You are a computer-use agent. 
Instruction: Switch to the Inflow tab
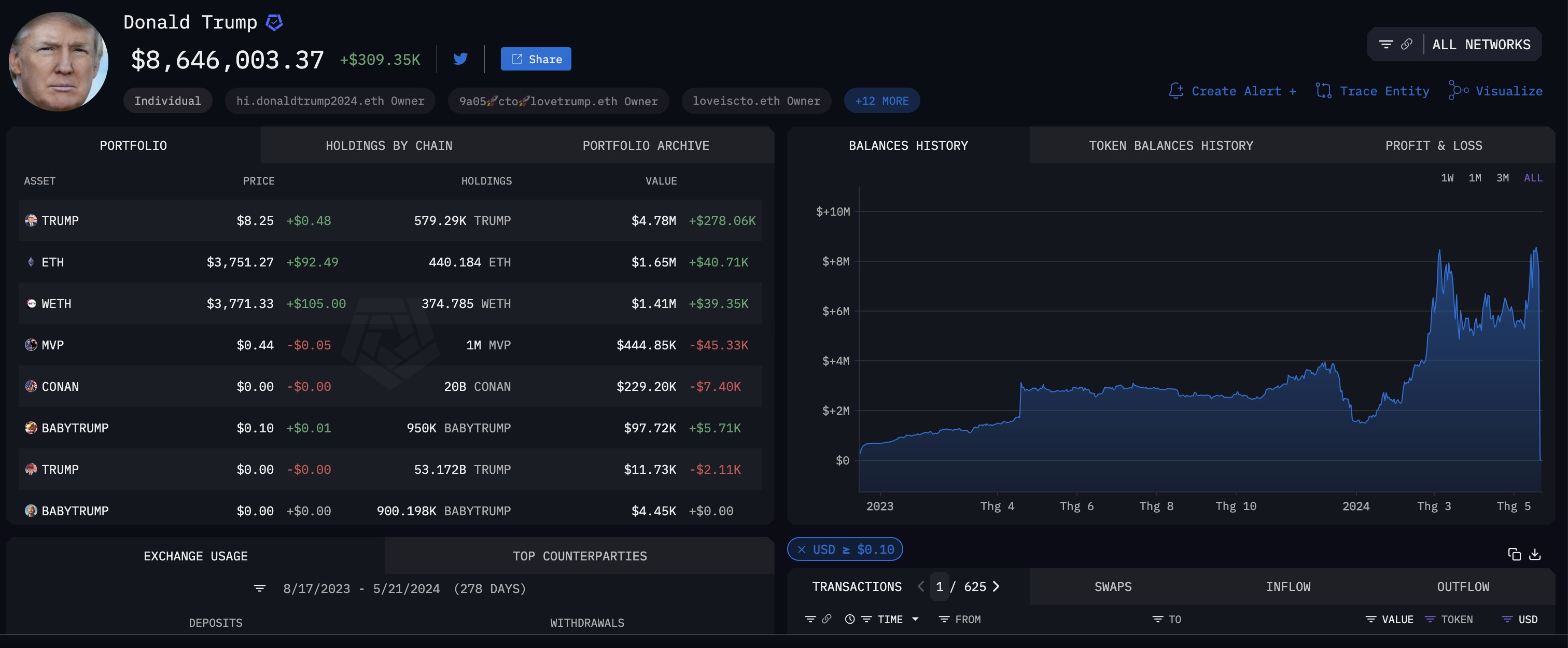[1288, 586]
